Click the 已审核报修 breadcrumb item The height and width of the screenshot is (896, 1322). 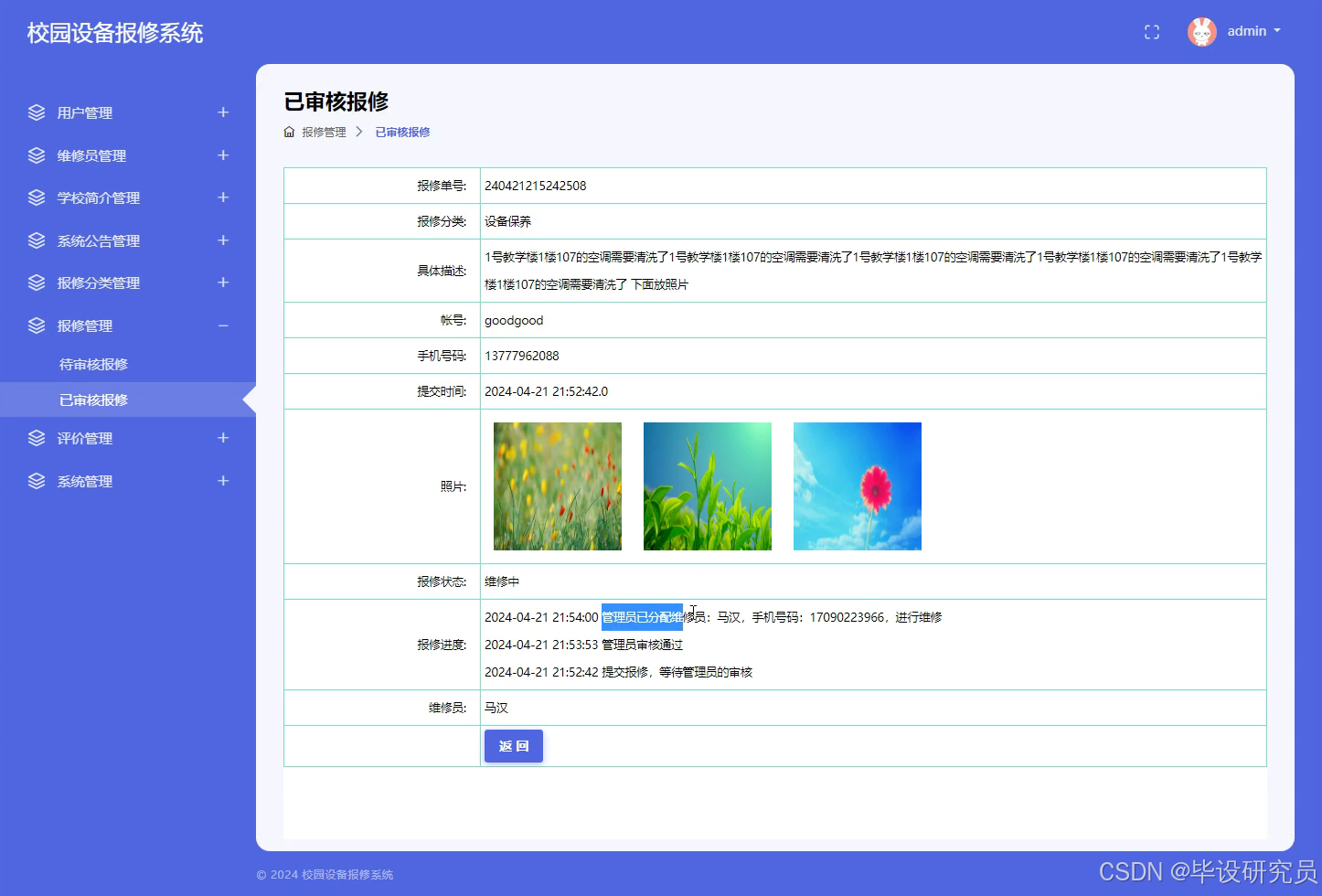click(x=402, y=132)
